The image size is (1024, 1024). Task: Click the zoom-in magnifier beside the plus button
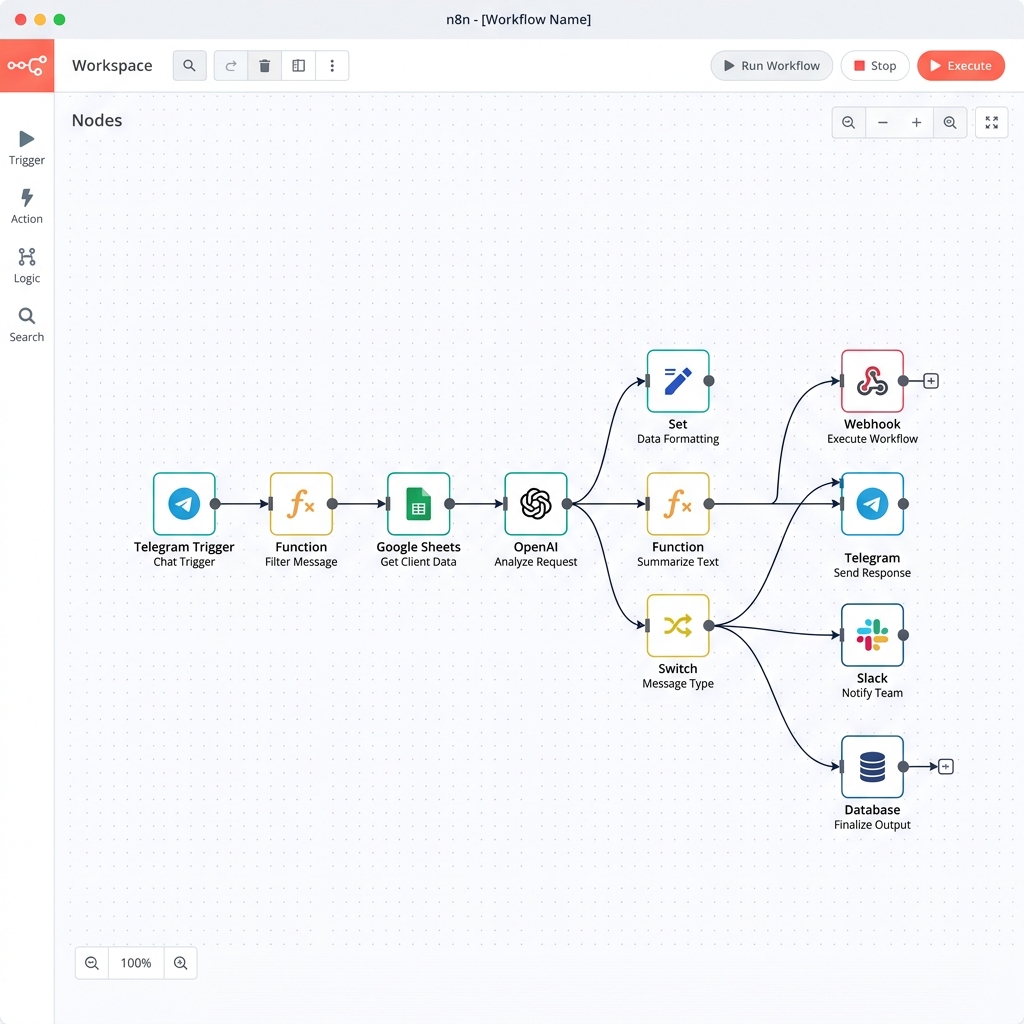pyautogui.click(x=950, y=122)
